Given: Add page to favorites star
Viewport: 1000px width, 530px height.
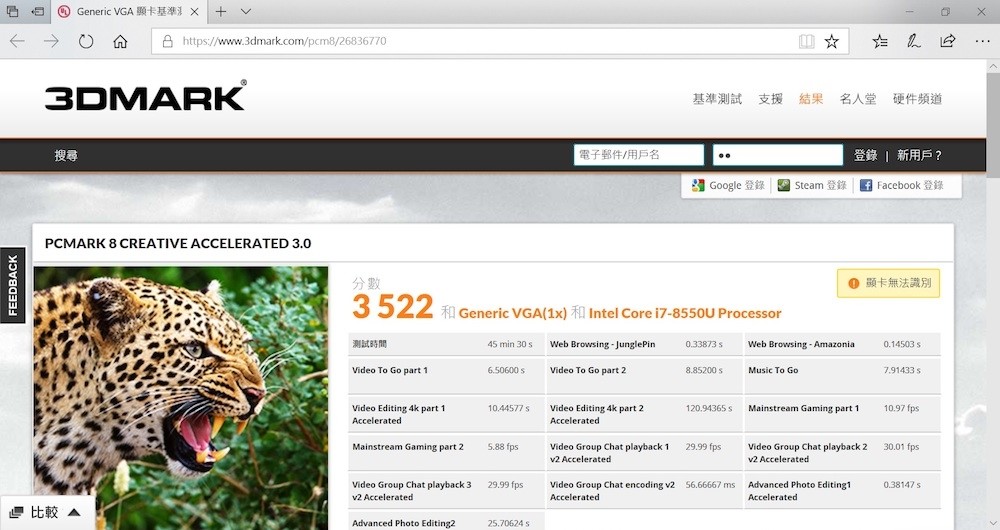Looking at the screenshot, I should (832, 41).
